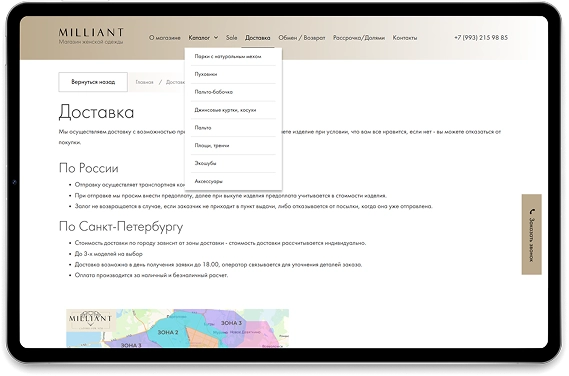Expand the Каталог dropdown chevron
Viewport: 569px width, 376px height.
[216, 37]
